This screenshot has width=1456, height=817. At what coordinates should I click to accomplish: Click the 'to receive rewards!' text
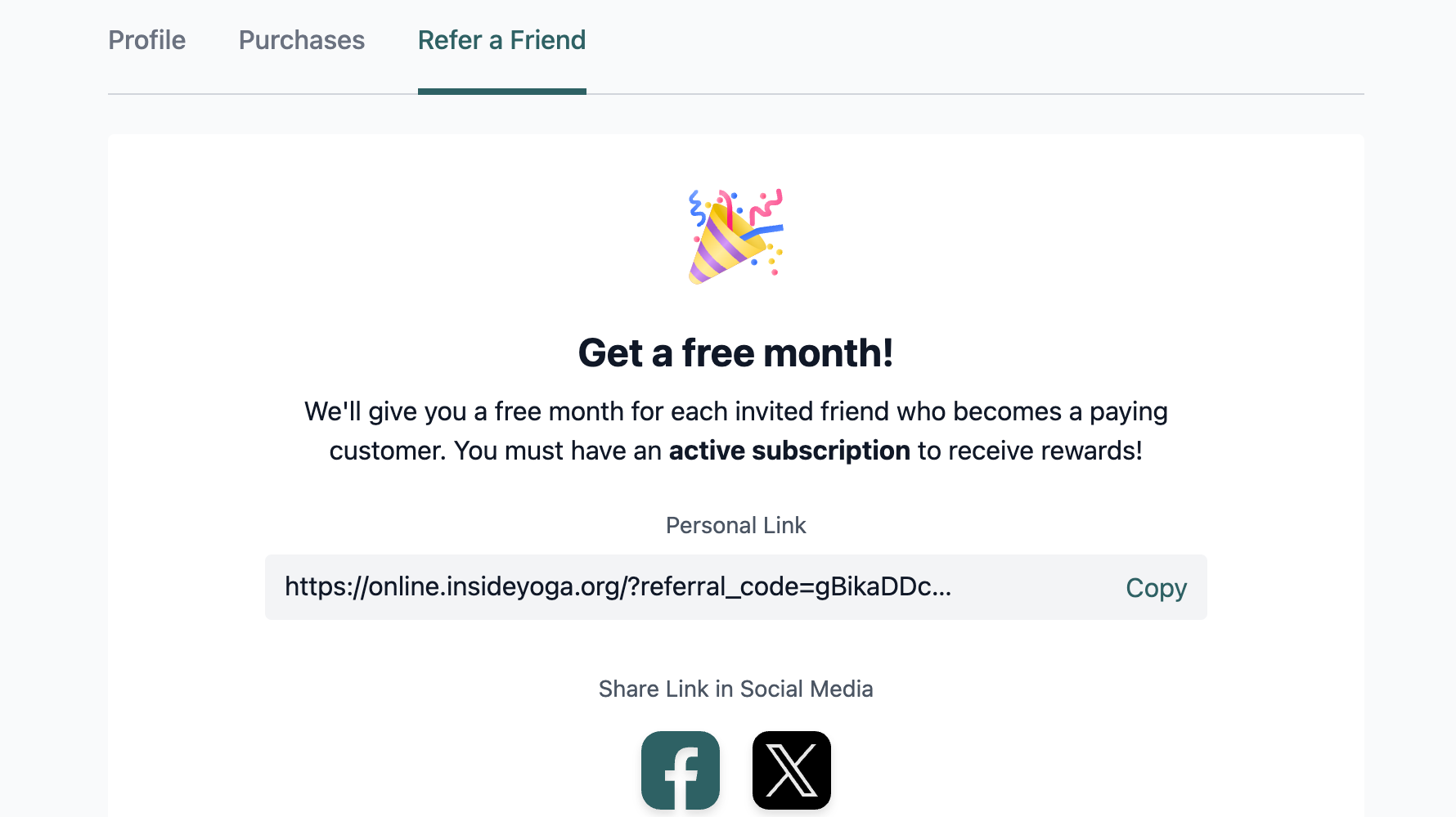pyautogui.click(x=1030, y=451)
